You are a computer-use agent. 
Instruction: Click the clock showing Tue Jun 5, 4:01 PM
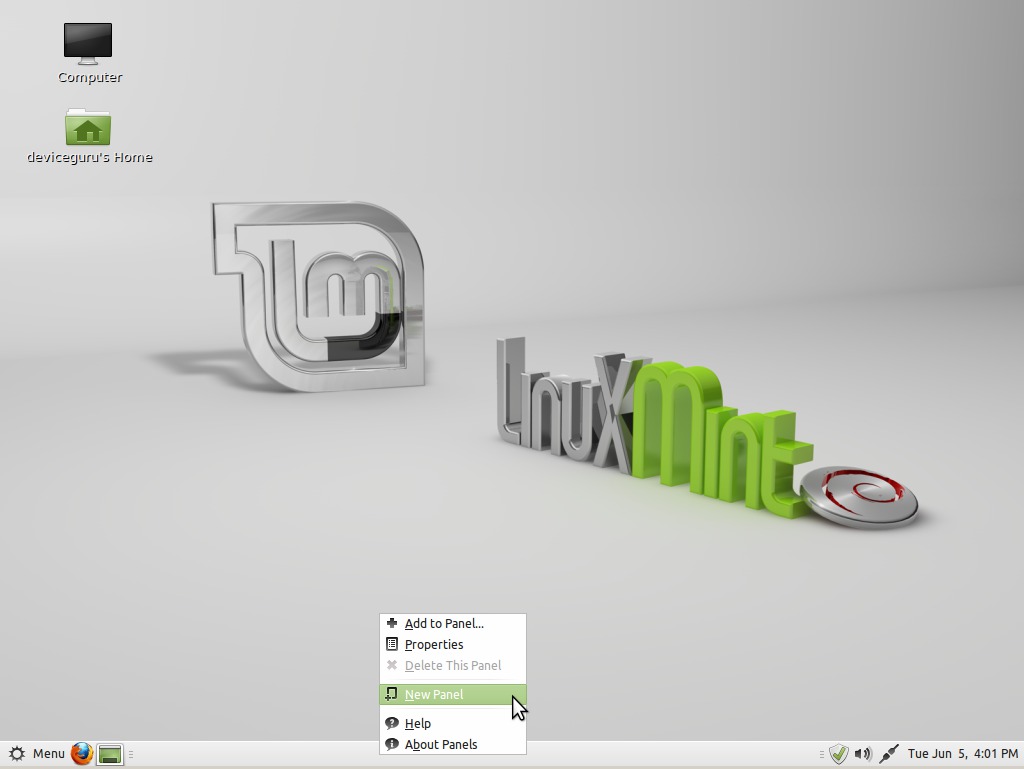[963, 754]
